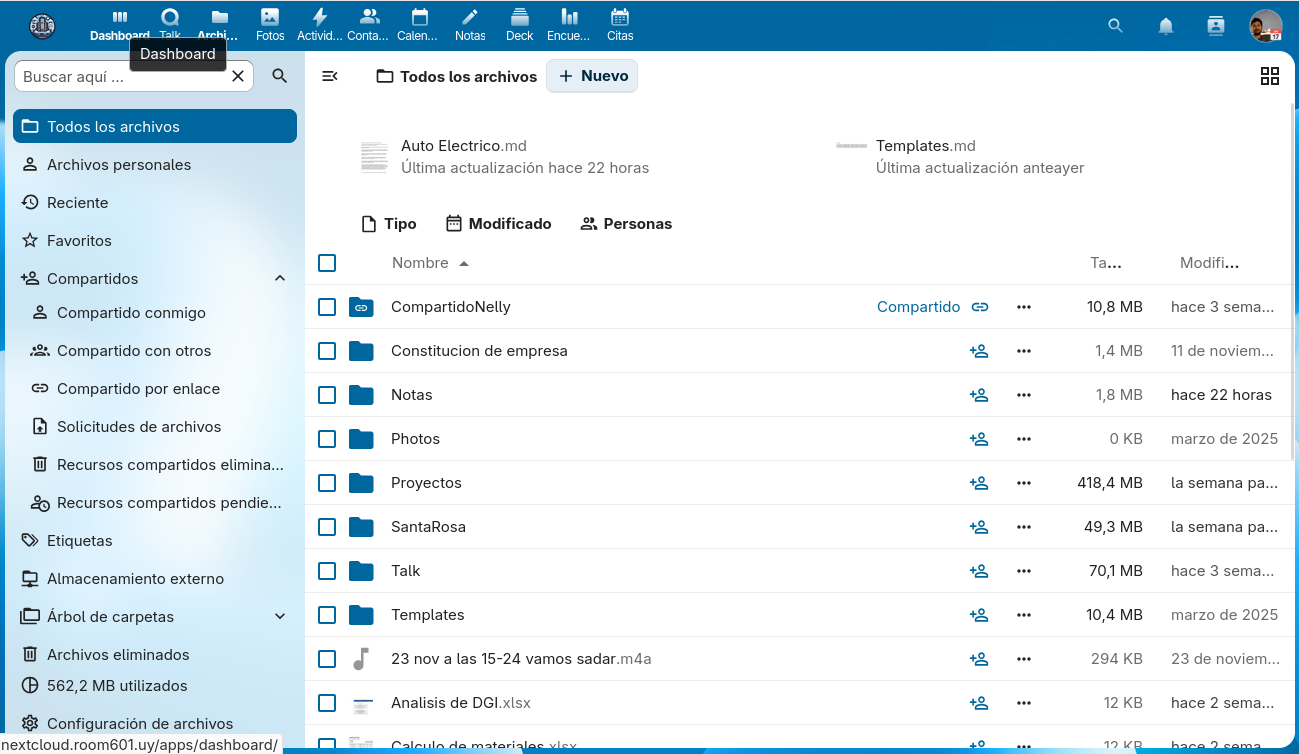1299x754 pixels.
Task: Open unified search magnifier in header
Action: pos(1116,26)
